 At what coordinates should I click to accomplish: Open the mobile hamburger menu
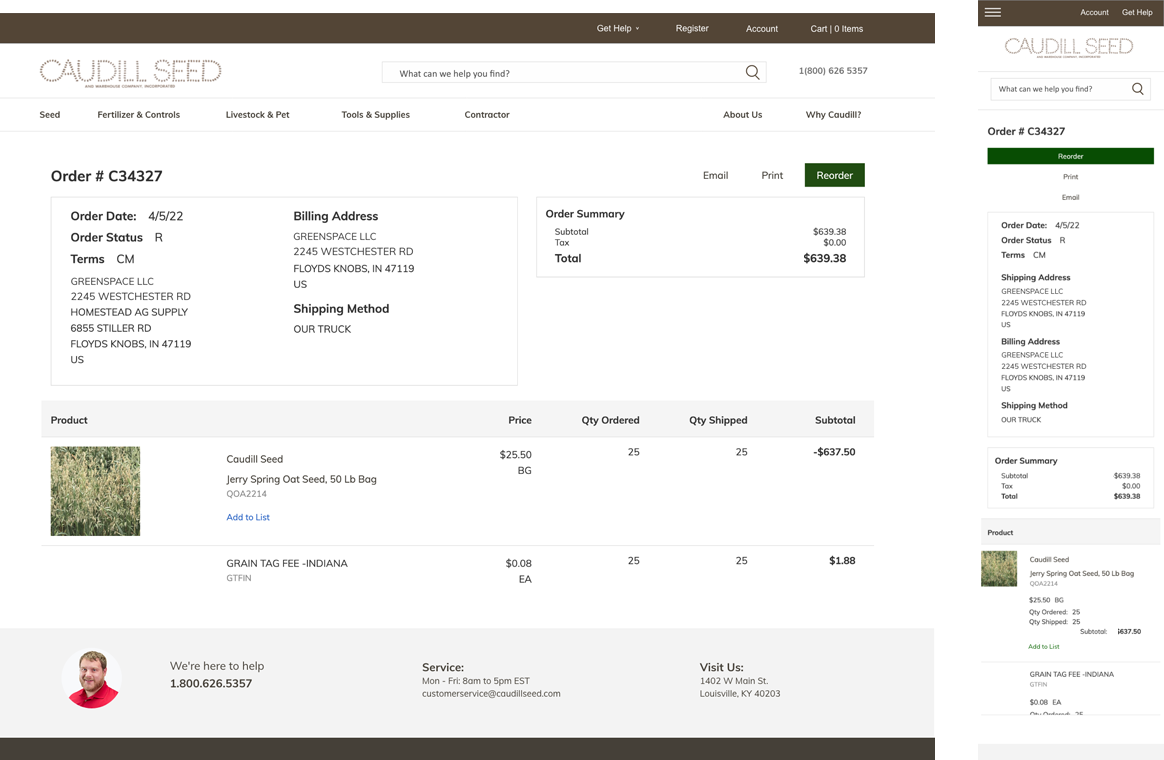point(993,12)
